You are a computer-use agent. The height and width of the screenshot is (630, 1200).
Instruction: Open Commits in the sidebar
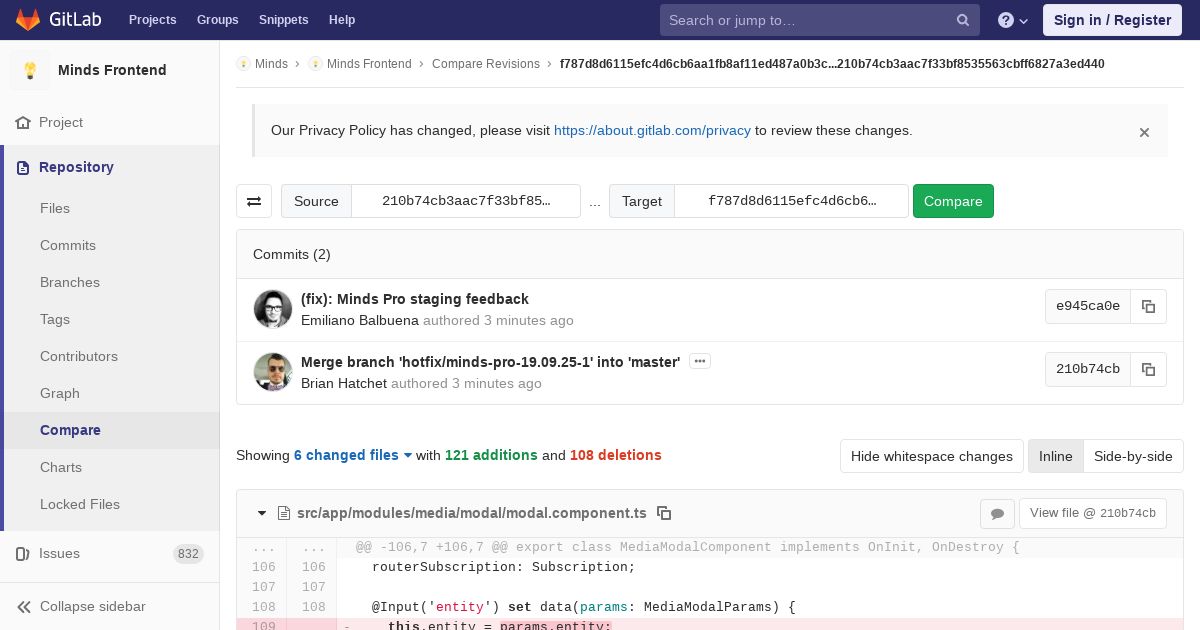coord(68,245)
